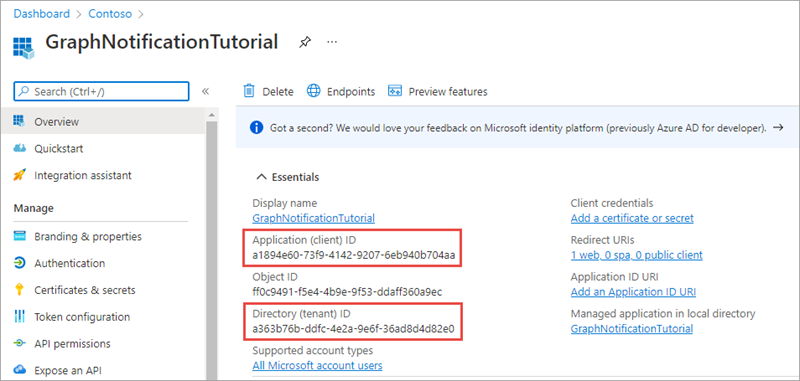
Task: Focus the Search (Ctrl+/) field
Action: (x=101, y=92)
